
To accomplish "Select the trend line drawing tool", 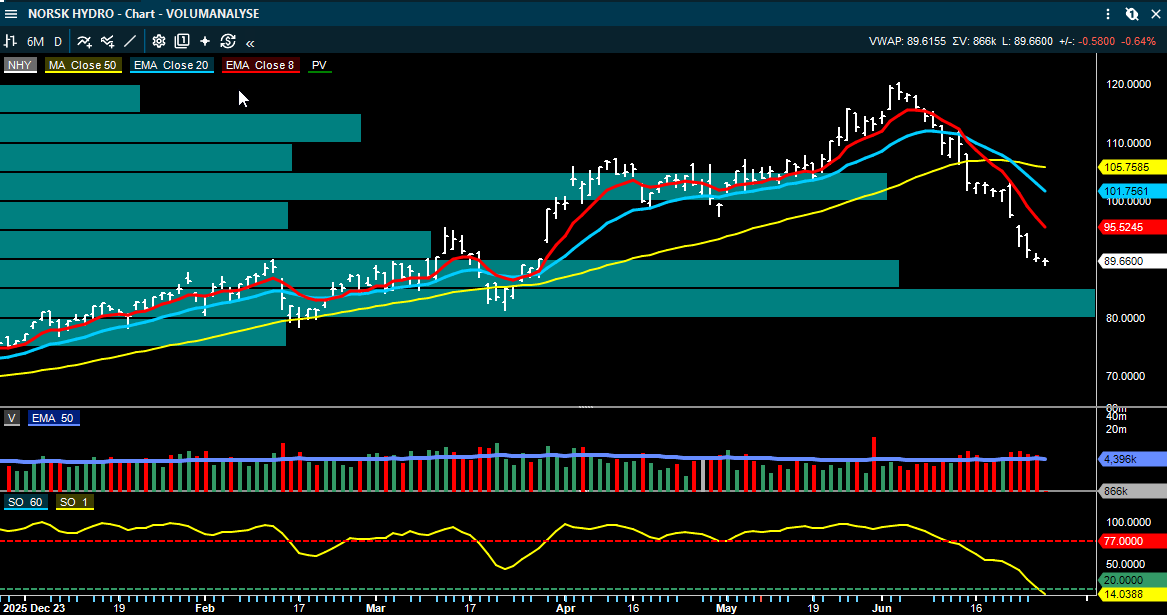I will 130,42.
